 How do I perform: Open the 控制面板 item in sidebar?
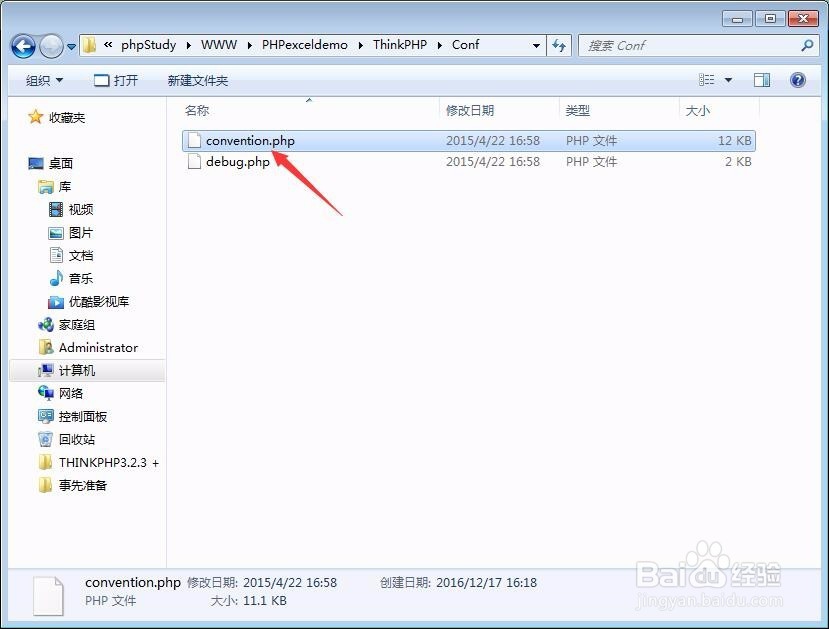[x=83, y=416]
